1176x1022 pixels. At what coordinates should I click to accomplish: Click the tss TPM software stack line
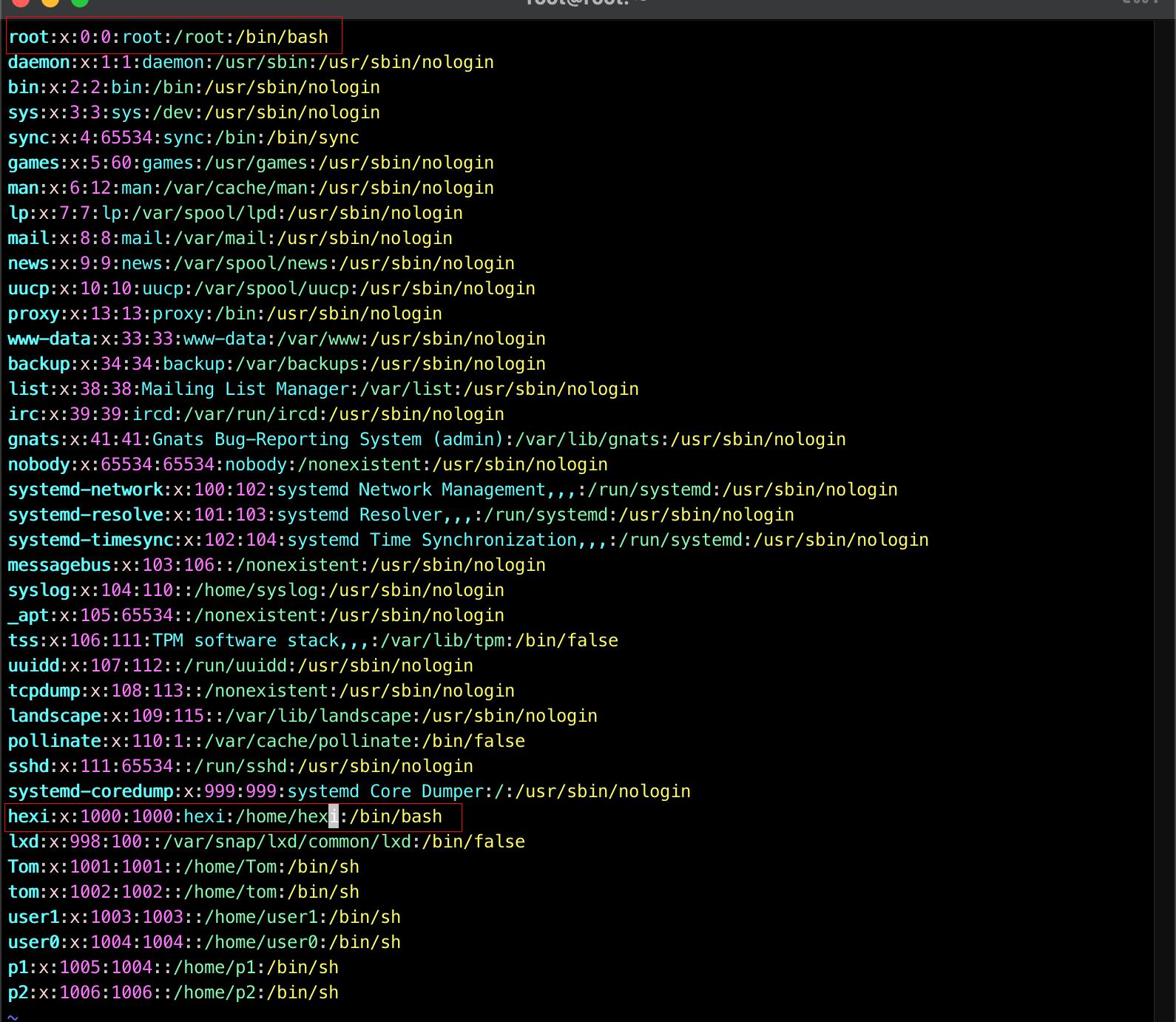click(313, 640)
